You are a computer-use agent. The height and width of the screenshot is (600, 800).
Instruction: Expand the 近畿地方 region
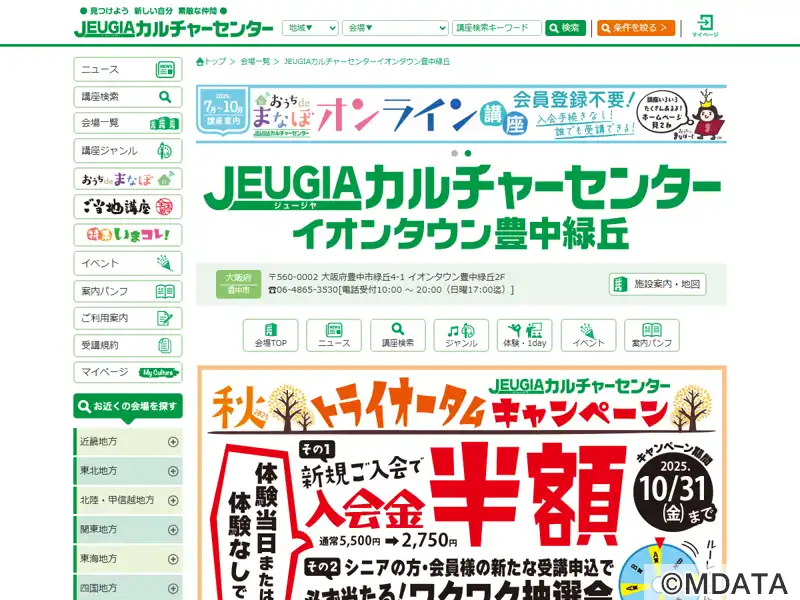[128, 442]
